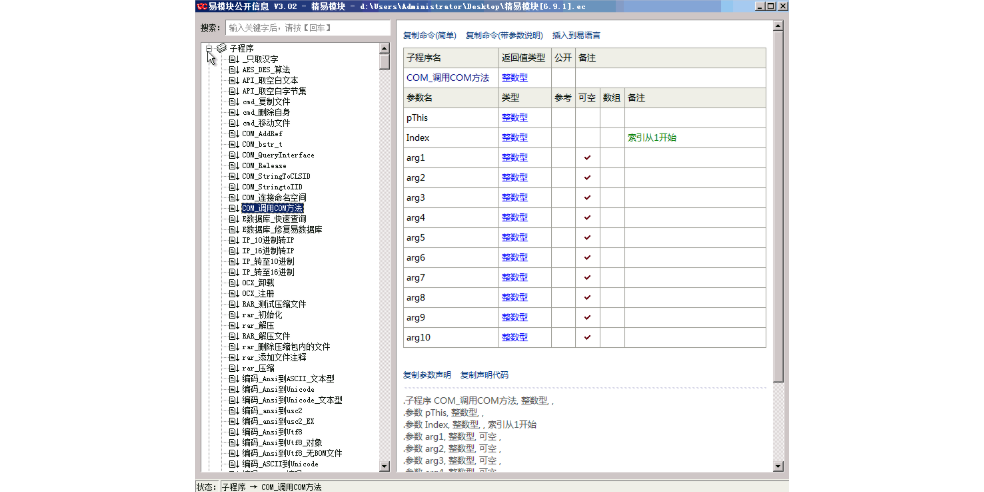Click 复制声明代码 link
984x492 pixels.
(x=484, y=375)
